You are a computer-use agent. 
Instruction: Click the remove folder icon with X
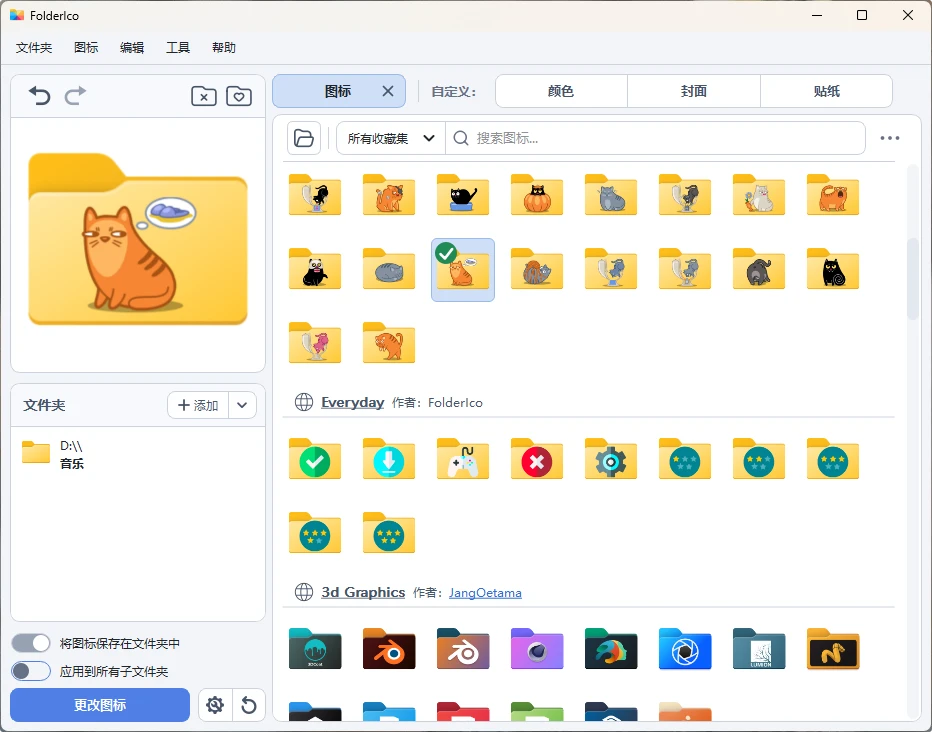[204, 96]
